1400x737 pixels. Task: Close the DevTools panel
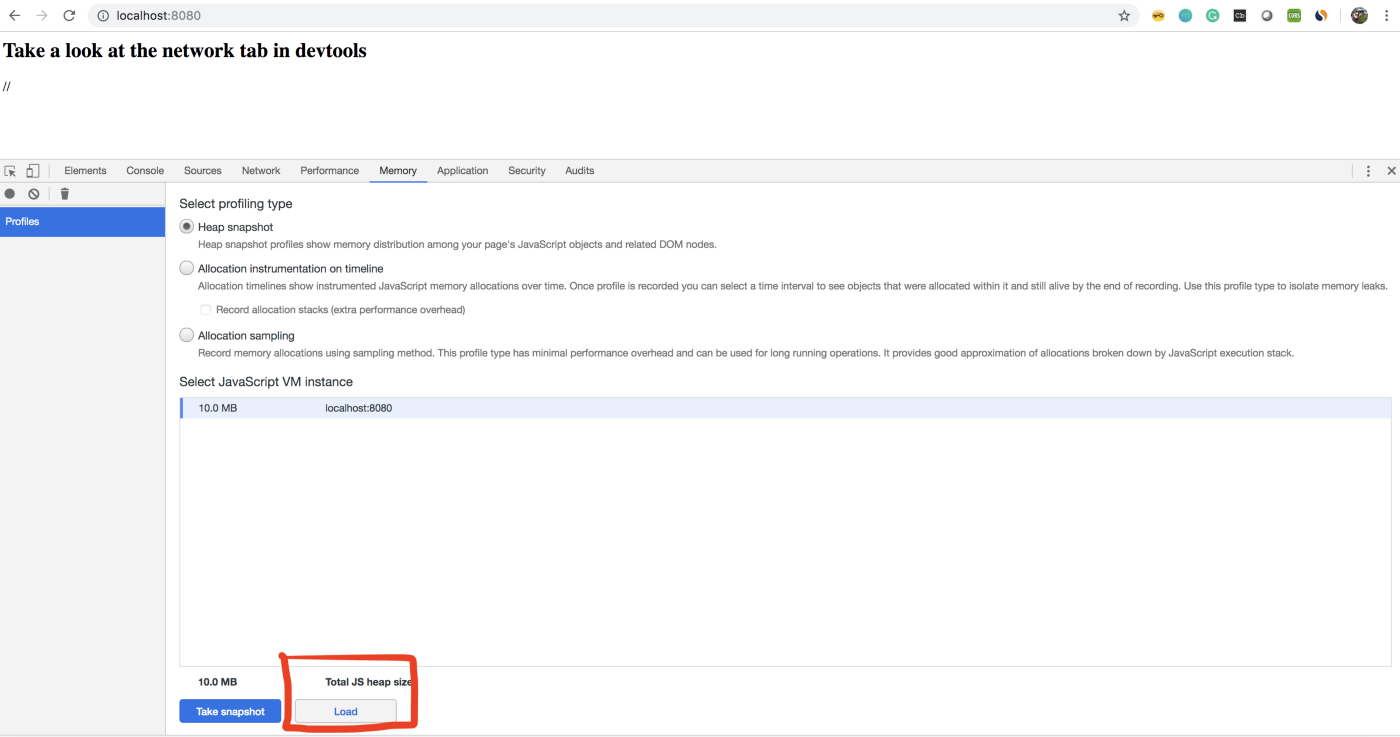(1391, 171)
